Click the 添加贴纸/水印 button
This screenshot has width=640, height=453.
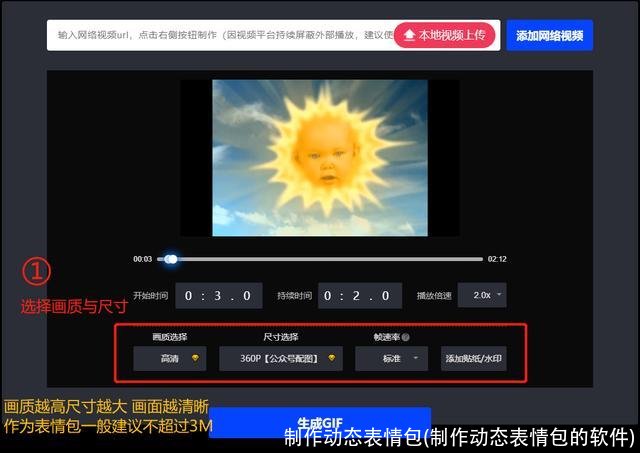point(473,358)
